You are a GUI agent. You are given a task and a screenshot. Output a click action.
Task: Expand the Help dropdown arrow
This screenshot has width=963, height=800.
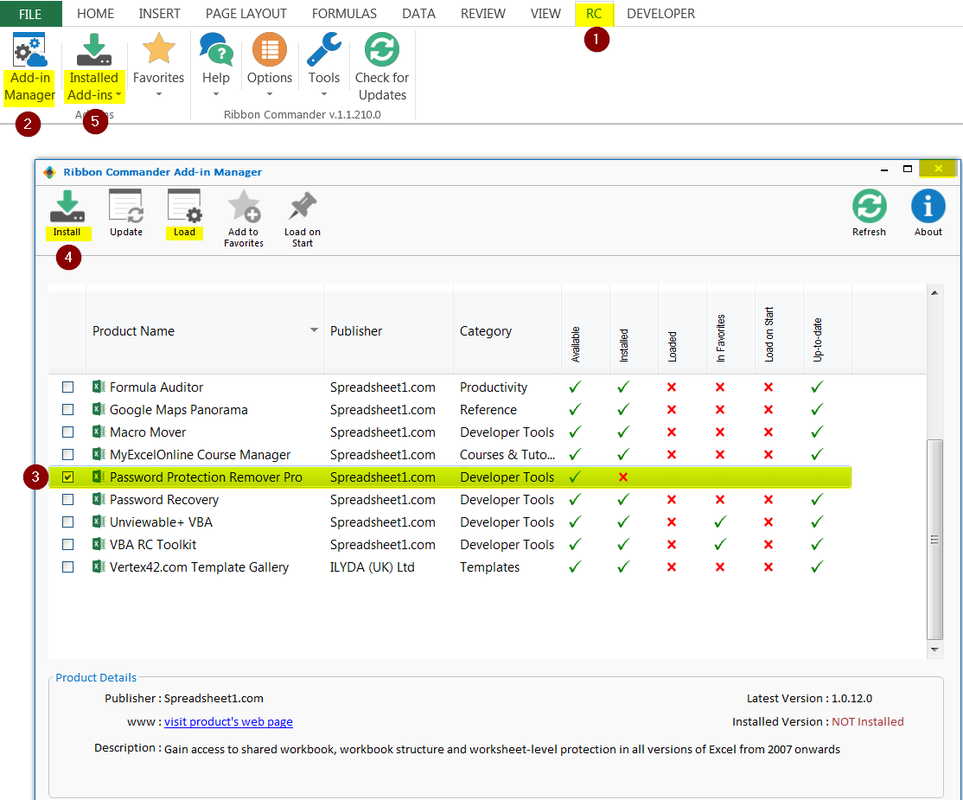216,95
